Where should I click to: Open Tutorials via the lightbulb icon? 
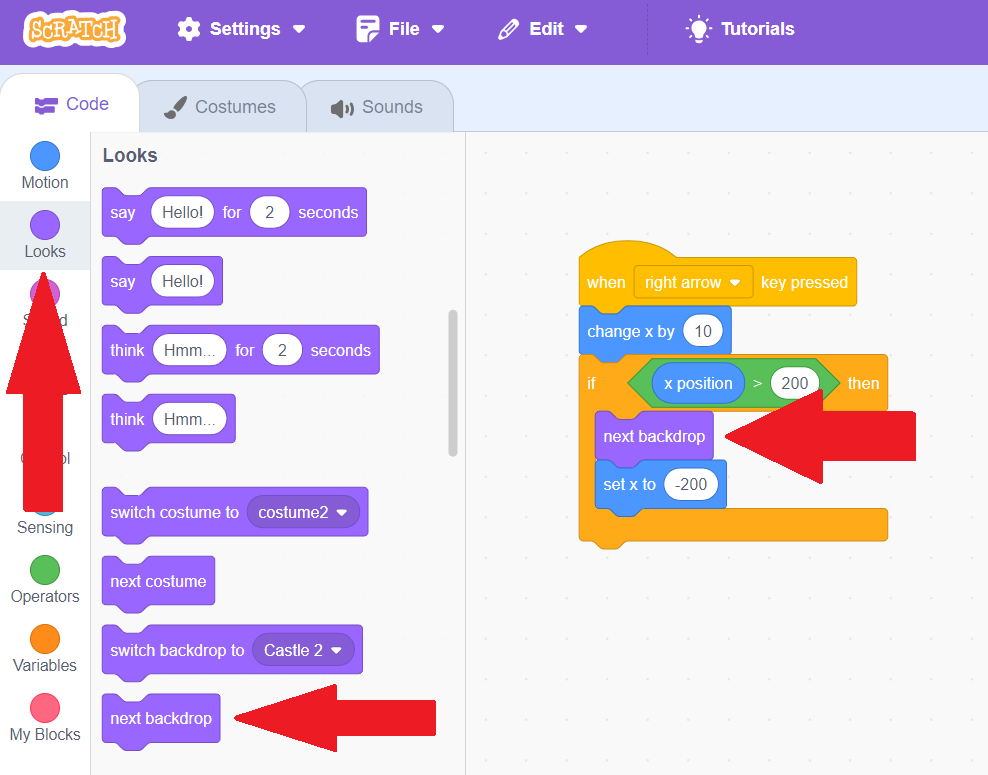pos(698,29)
